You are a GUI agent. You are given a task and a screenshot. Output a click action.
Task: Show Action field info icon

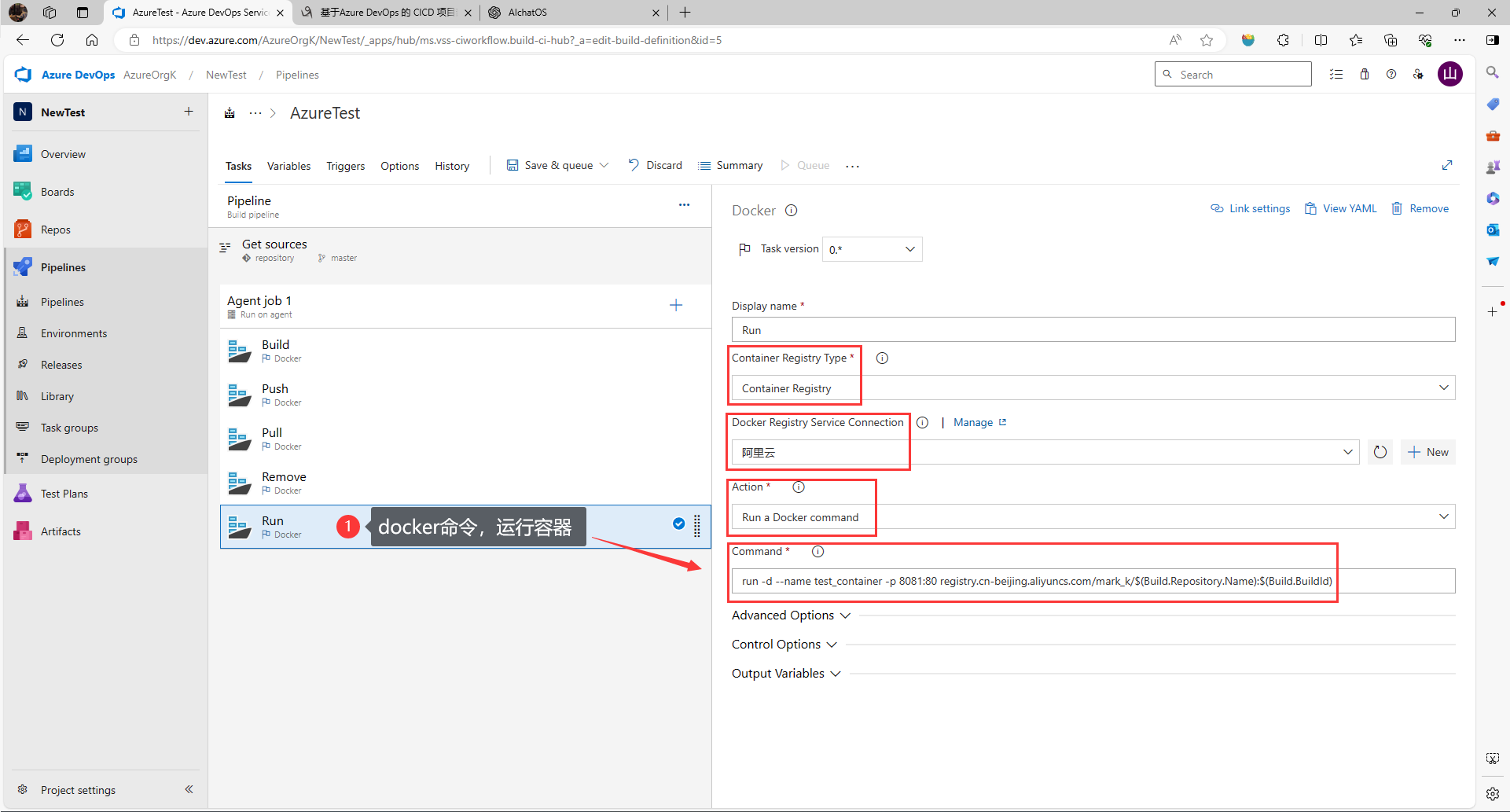(799, 487)
